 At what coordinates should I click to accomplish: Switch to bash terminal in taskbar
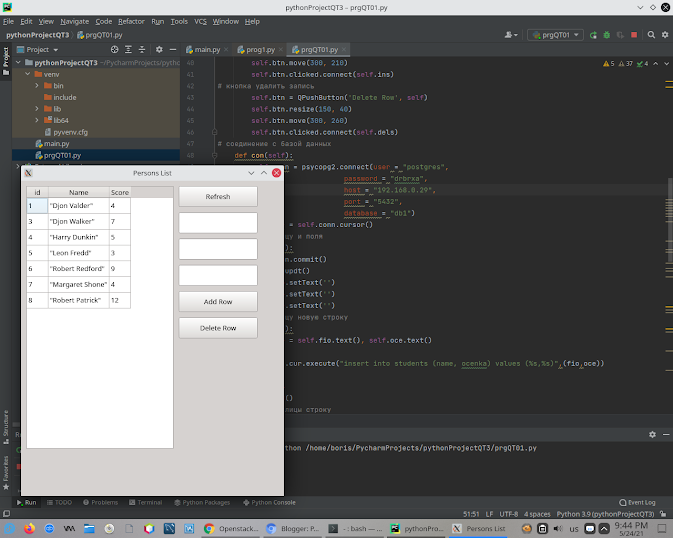[x=355, y=529]
